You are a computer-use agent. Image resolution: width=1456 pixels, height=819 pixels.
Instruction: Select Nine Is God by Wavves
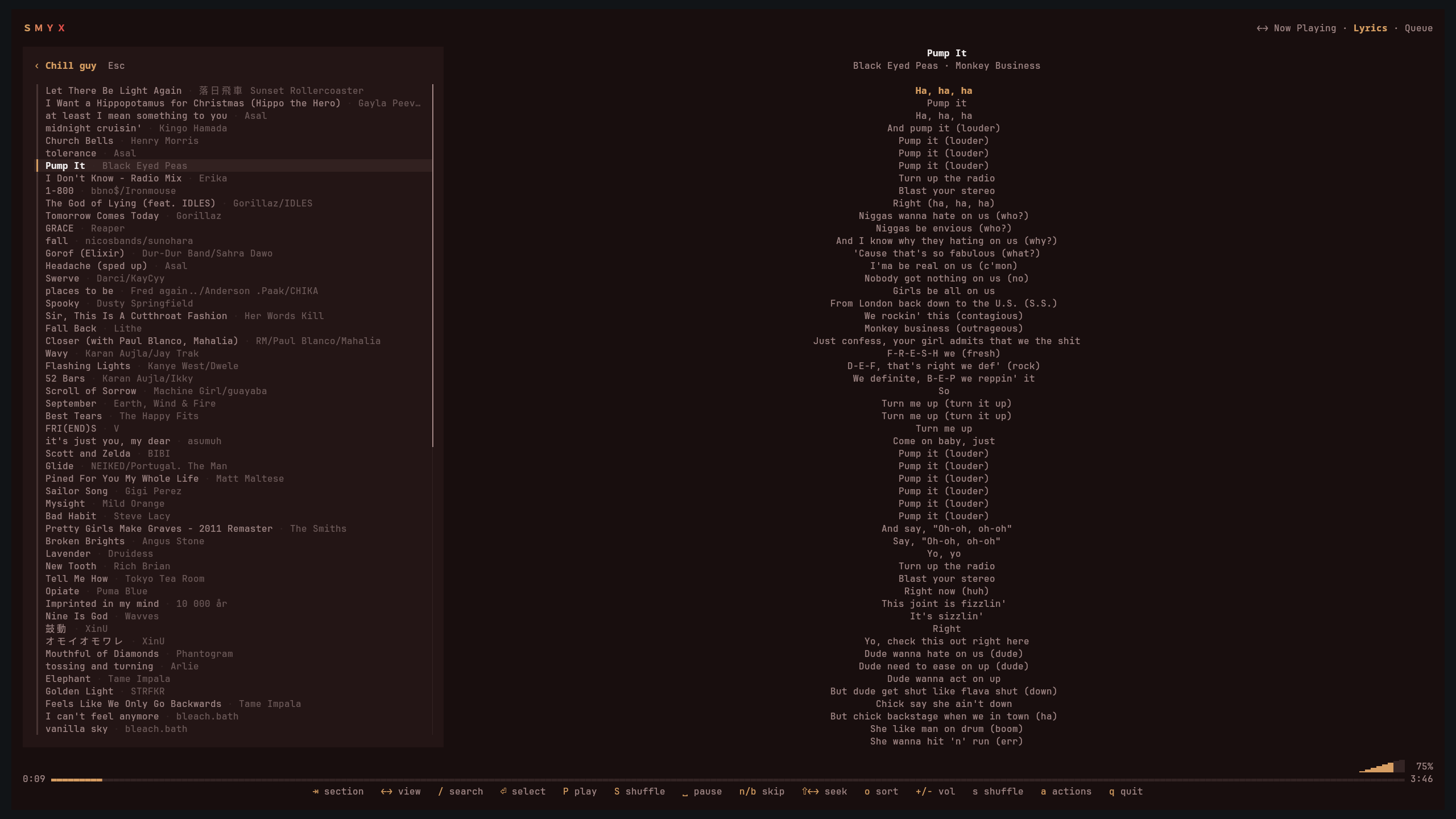(234, 617)
